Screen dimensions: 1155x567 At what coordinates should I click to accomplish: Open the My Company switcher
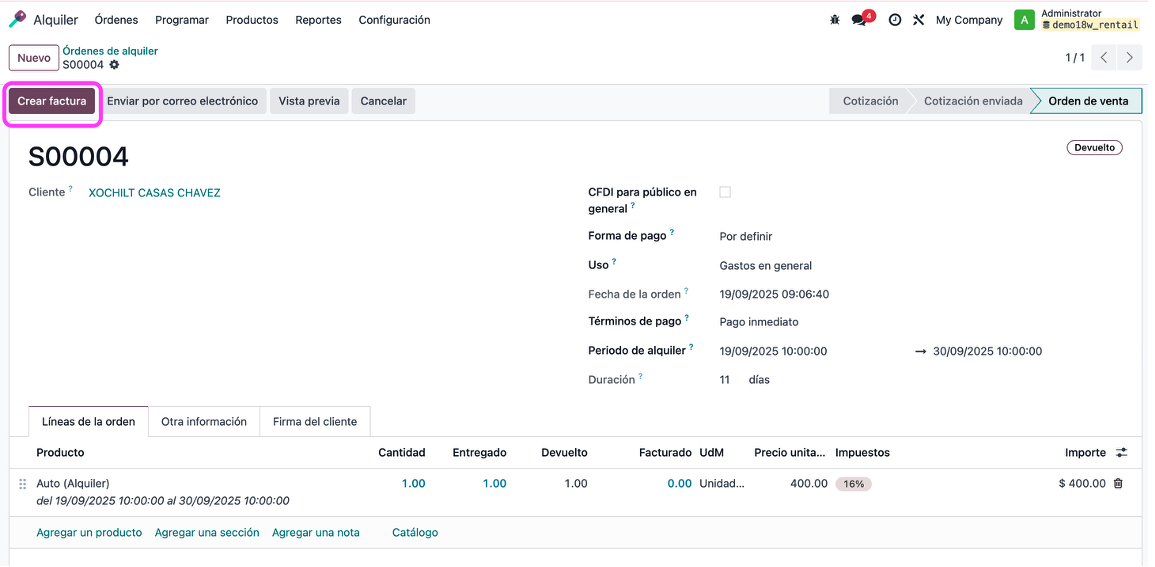[969, 20]
